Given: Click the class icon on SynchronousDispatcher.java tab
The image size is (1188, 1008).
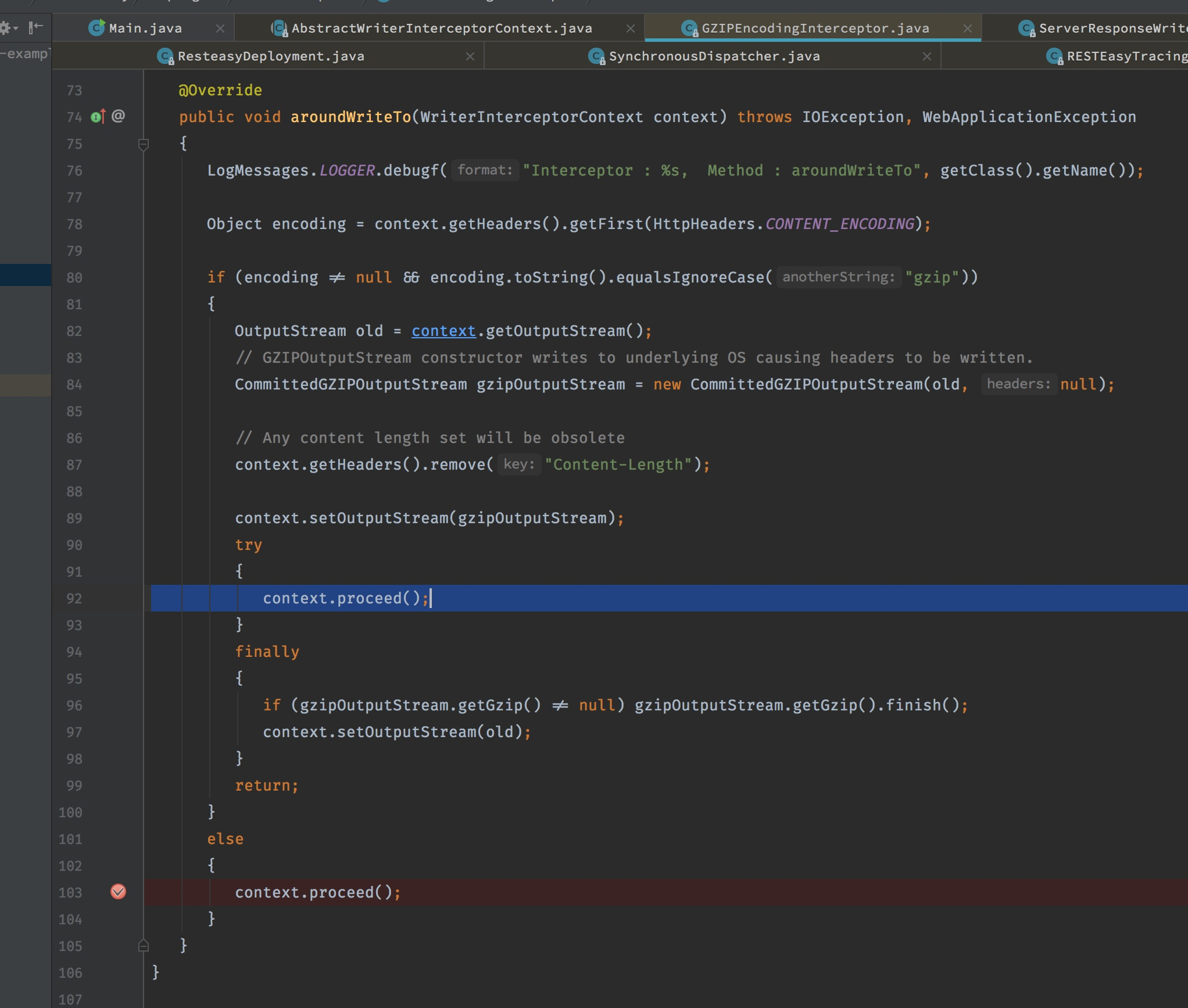Looking at the screenshot, I should coord(596,56).
